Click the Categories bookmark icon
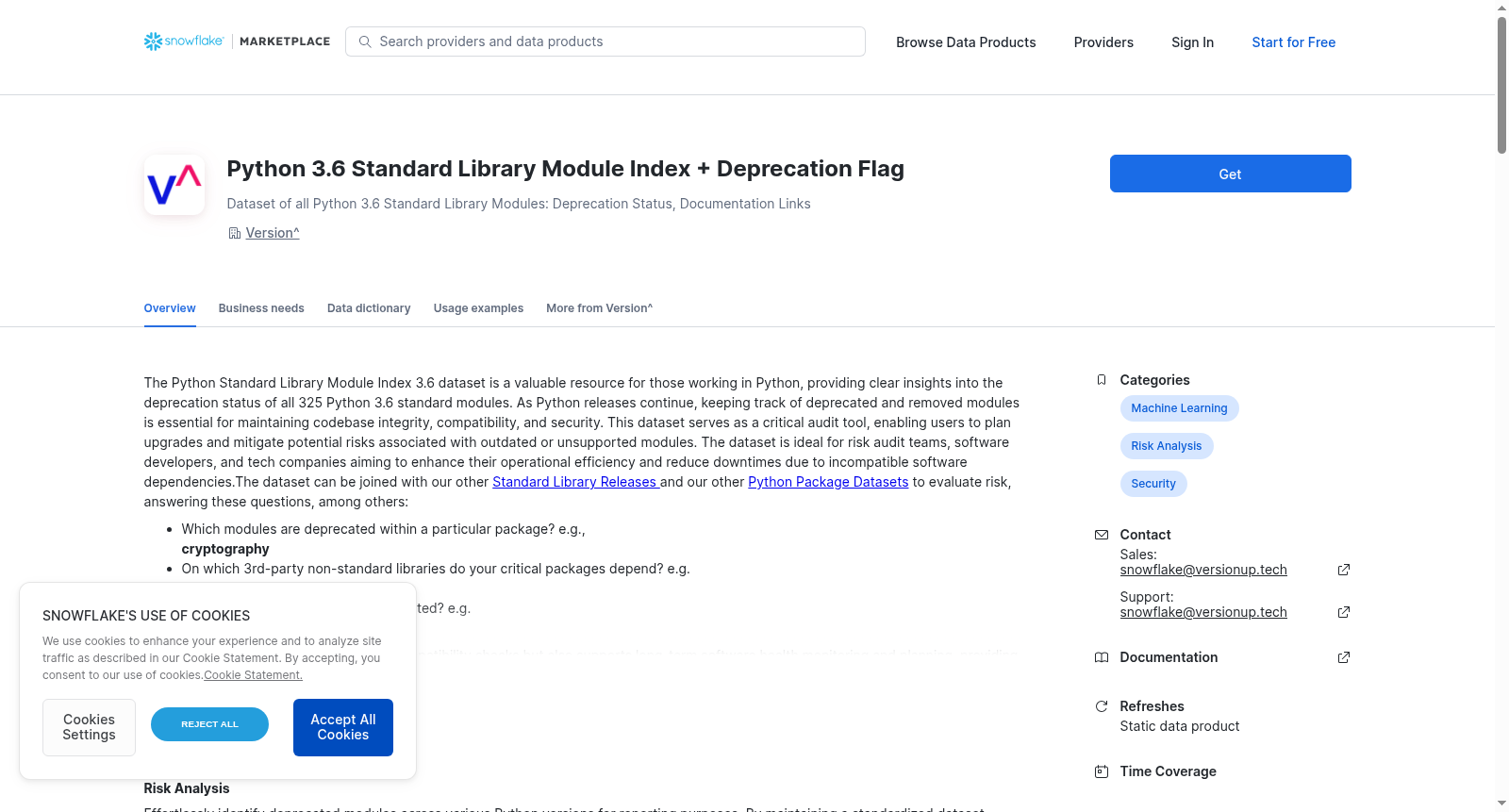 point(1101,380)
